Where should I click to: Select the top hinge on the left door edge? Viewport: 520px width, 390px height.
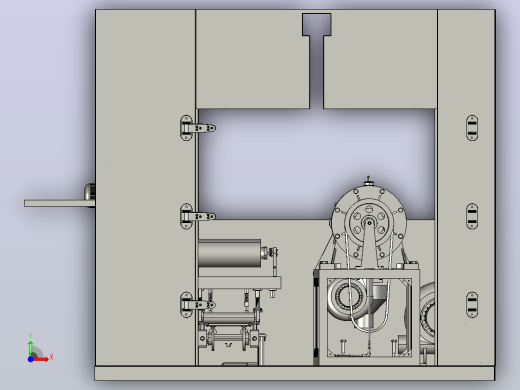pyautogui.click(x=198, y=128)
